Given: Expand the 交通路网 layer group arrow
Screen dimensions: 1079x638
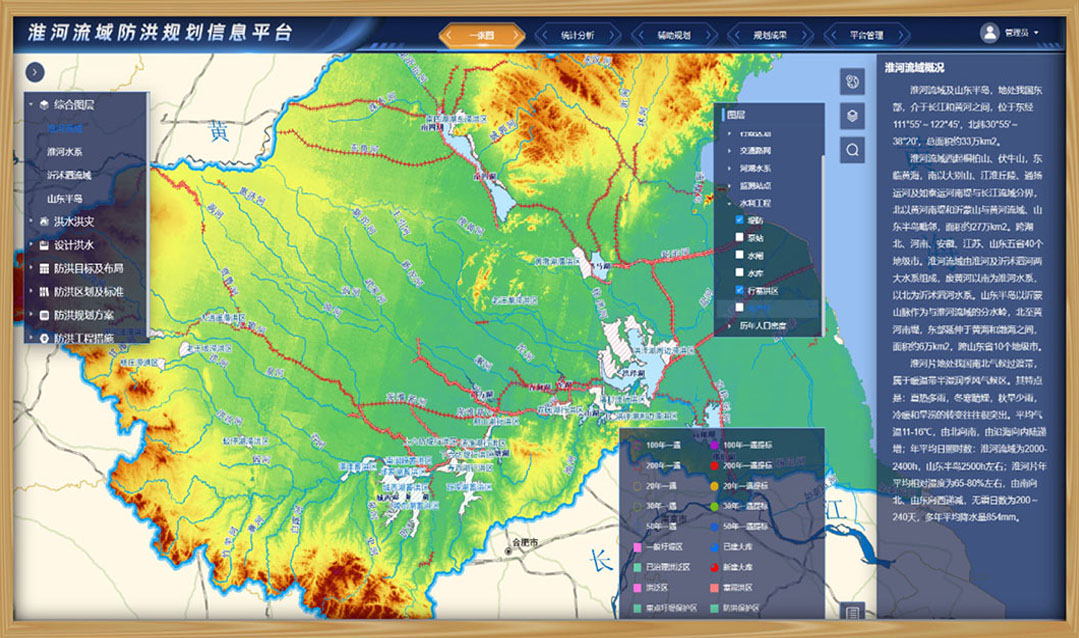Looking at the screenshot, I should 729,151.
